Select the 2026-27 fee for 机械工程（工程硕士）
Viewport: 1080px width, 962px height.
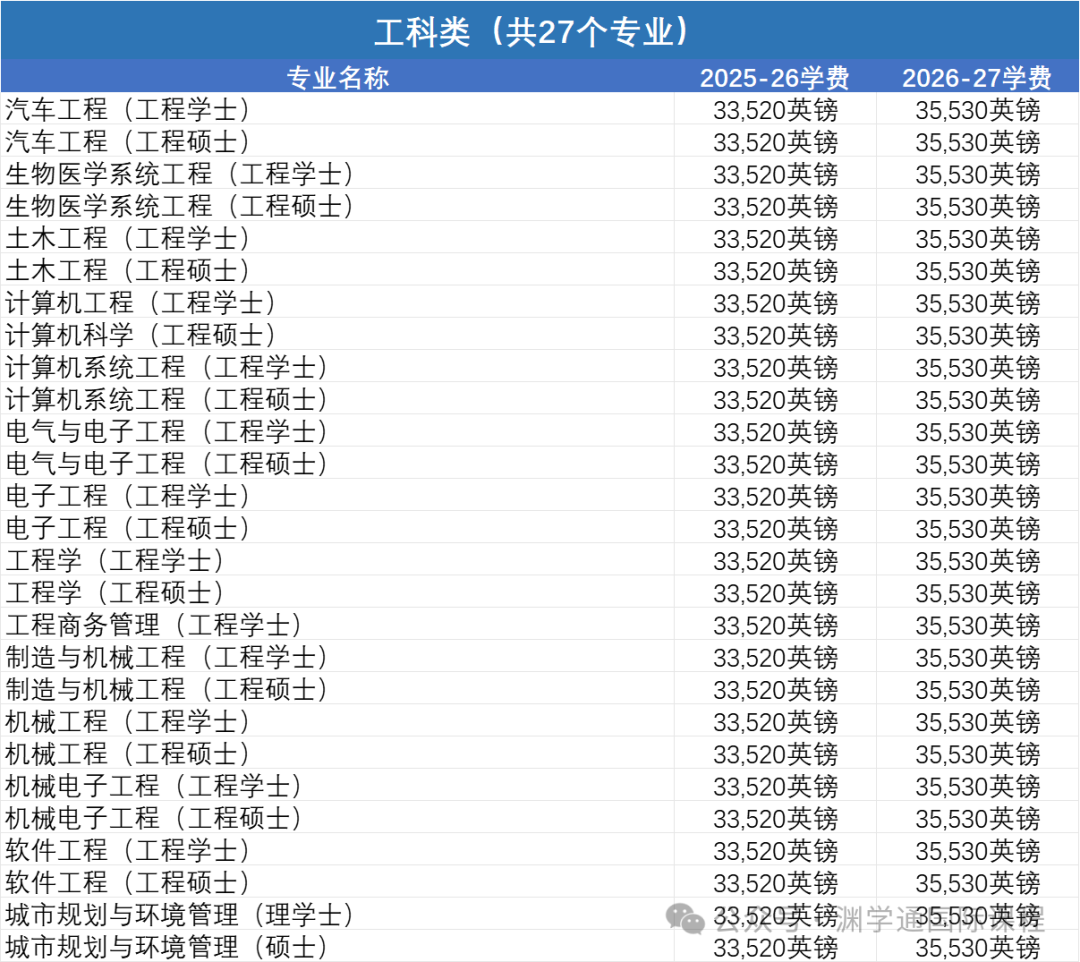point(977,755)
